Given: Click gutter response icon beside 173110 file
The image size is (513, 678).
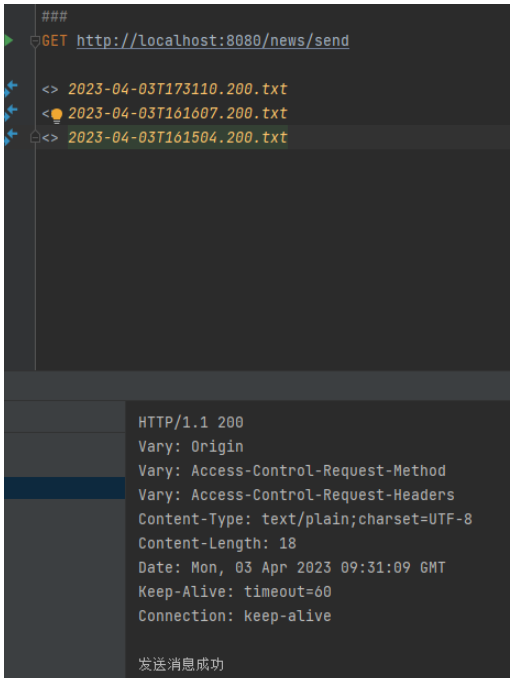Looking at the screenshot, I should [10, 88].
